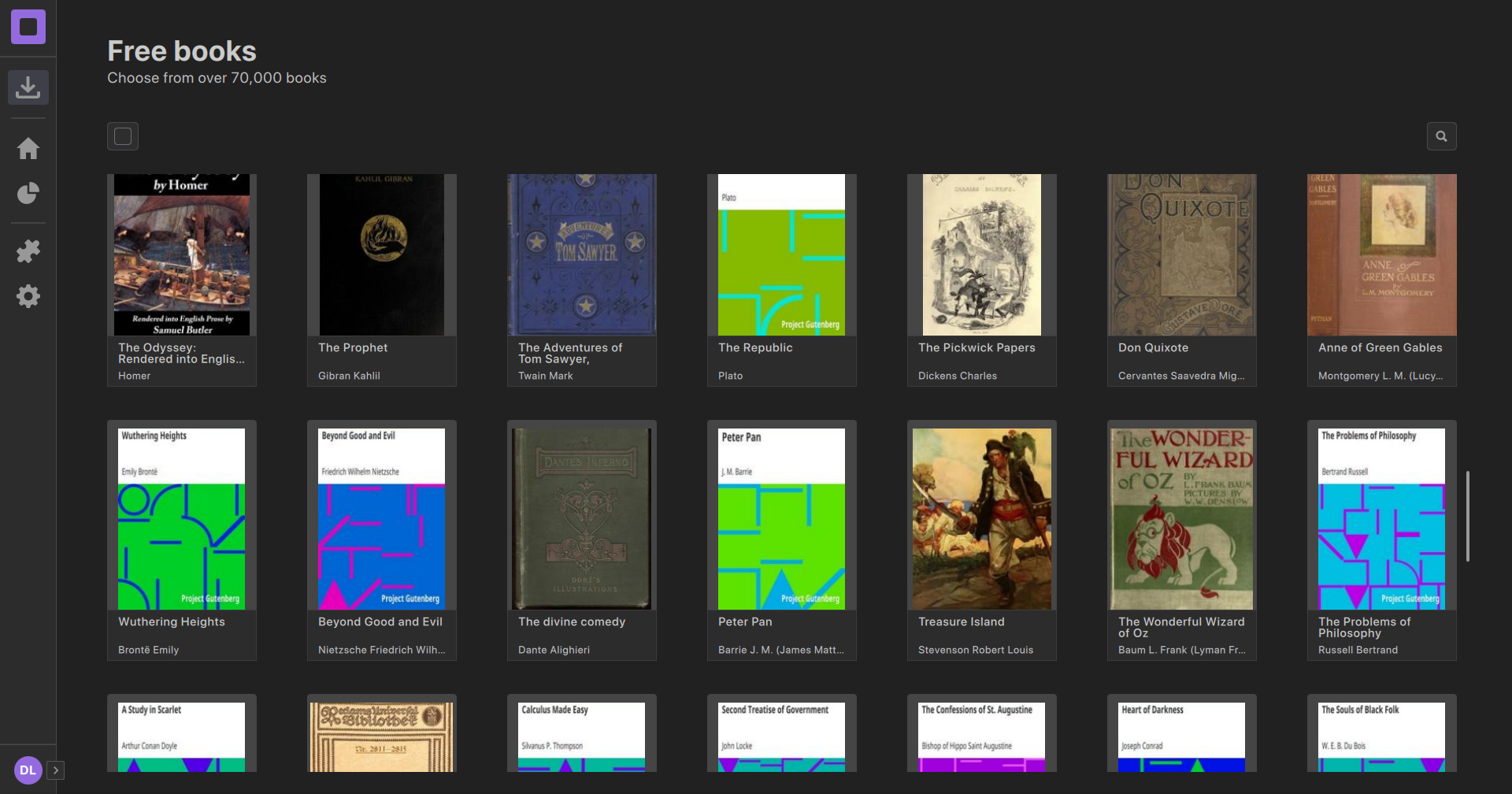Click the author name 'Plato' below The Republic title
The width and height of the screenshot is (1512, 794).
pyautogui.click(x=731, y=376)
